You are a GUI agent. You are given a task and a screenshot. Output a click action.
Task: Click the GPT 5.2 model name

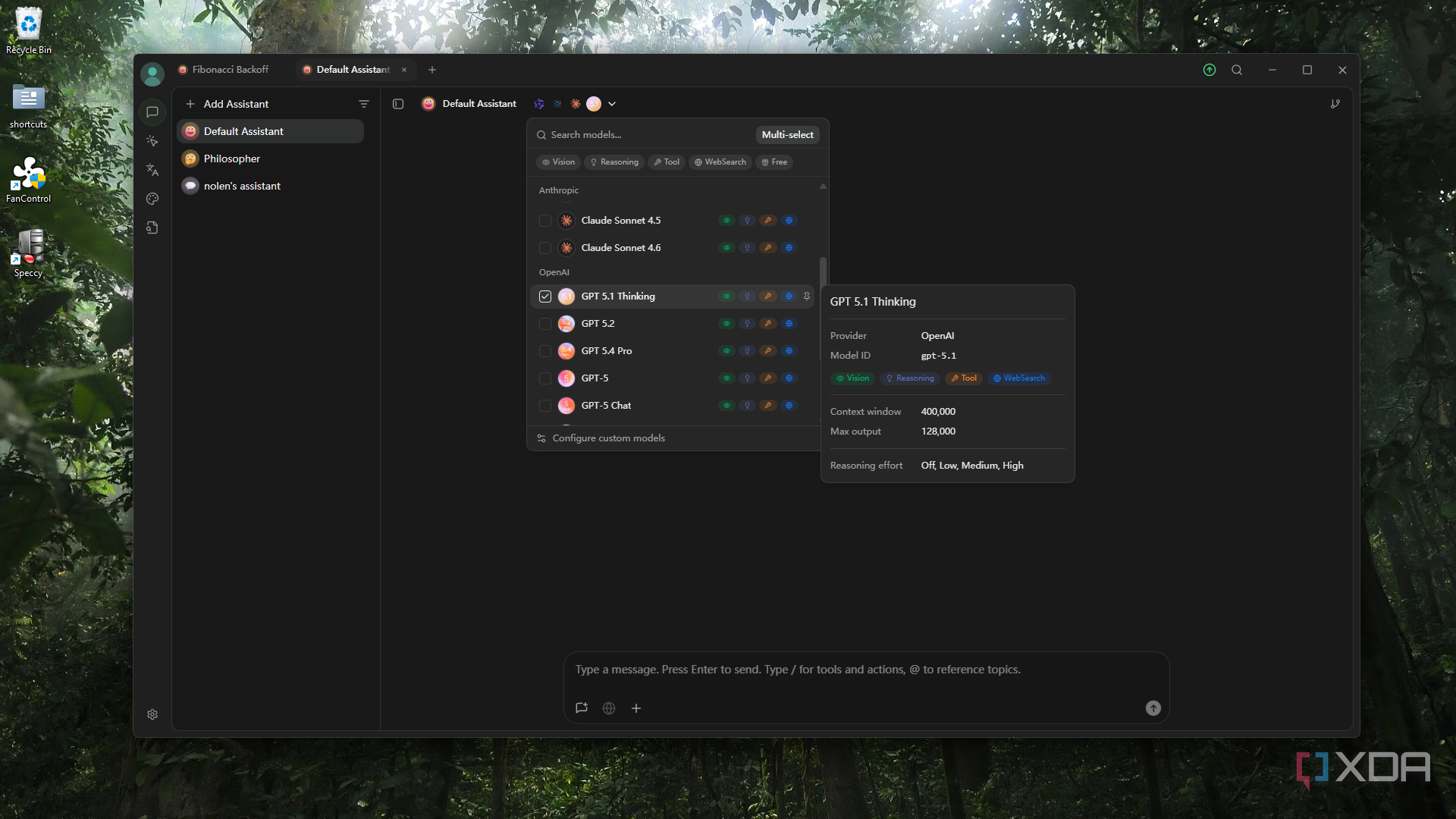(598, 324)
